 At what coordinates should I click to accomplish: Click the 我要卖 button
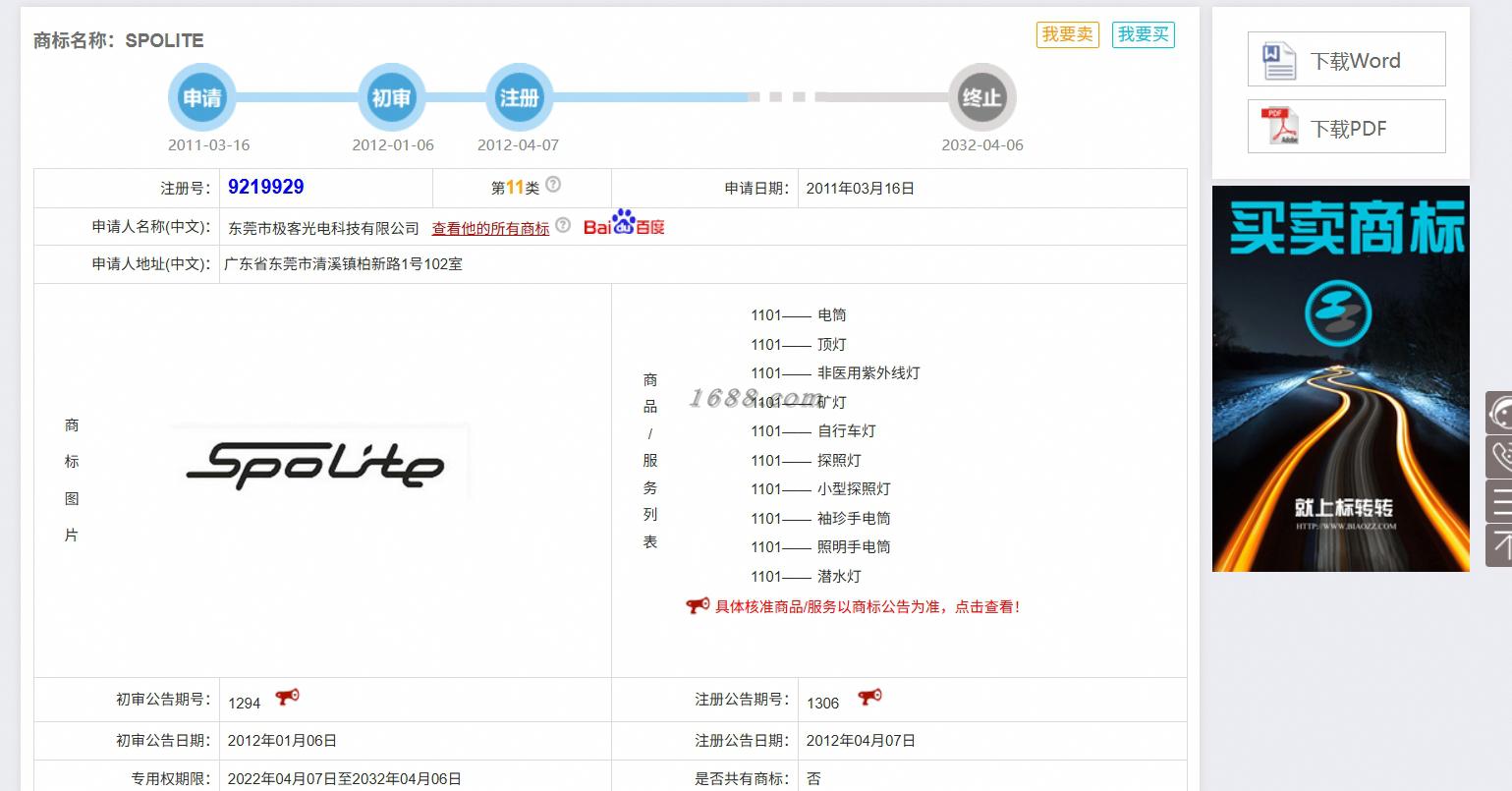(1067, 34)
